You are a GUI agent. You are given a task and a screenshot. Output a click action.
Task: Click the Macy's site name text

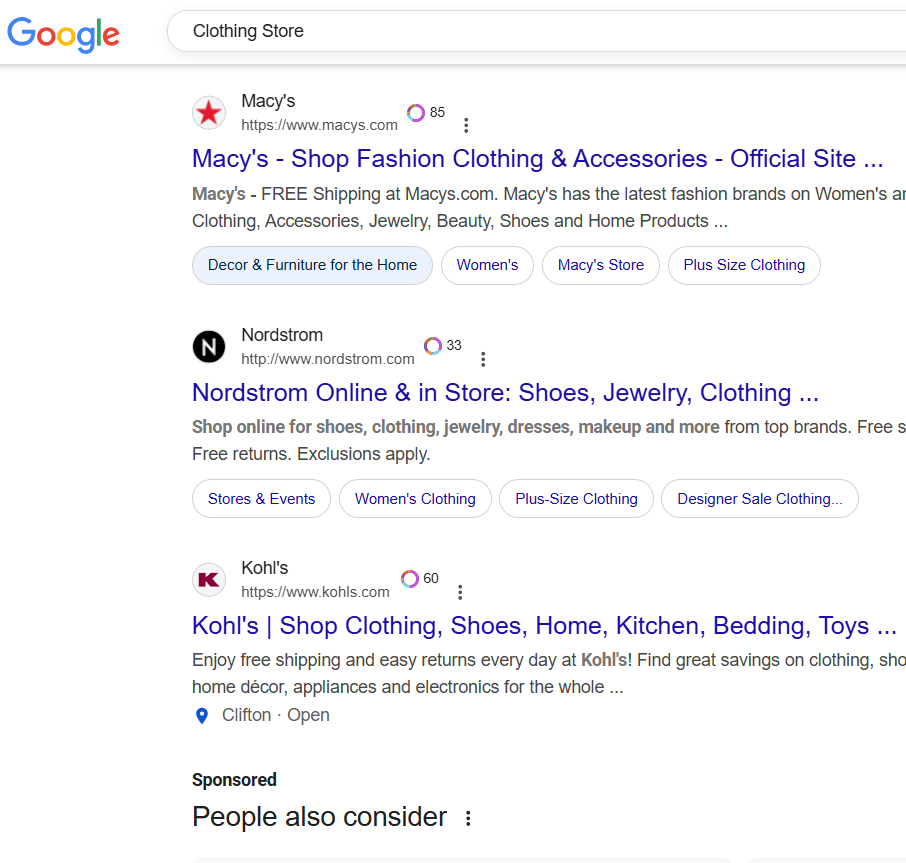268,101
